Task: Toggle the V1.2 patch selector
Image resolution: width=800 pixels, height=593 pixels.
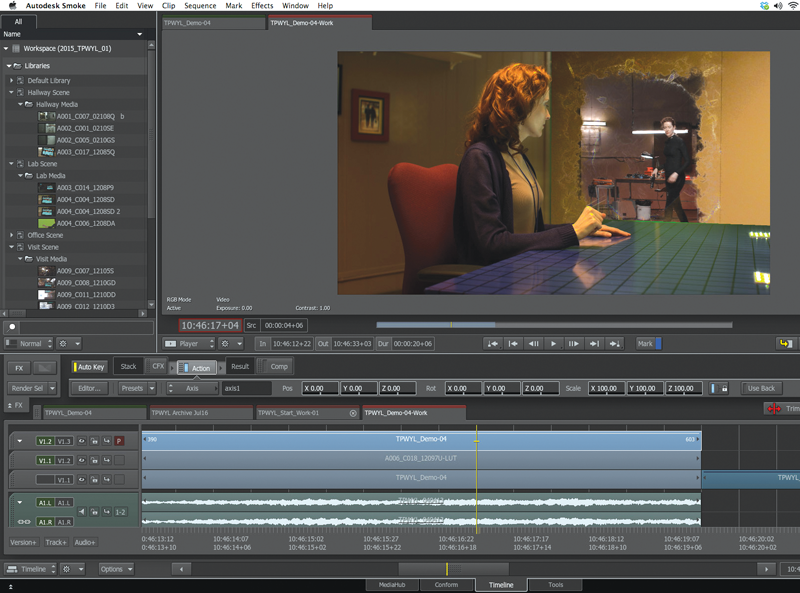Action: tap(45, 441)
